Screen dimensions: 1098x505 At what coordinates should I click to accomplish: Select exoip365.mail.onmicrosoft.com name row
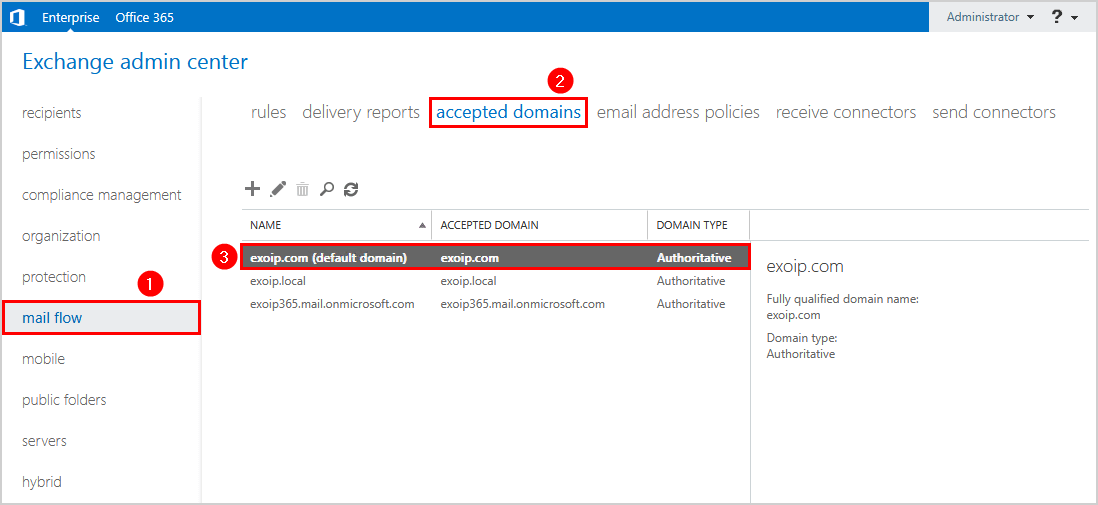[x=332, y=304]
